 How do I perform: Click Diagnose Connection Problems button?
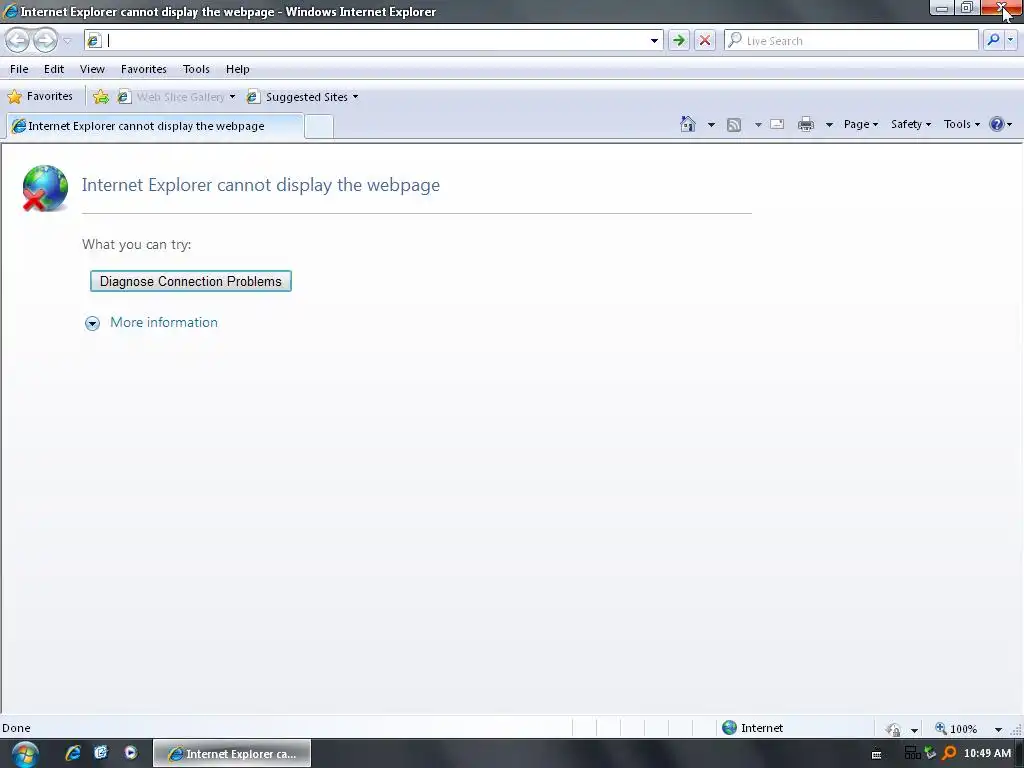click(x=191, y=281)
